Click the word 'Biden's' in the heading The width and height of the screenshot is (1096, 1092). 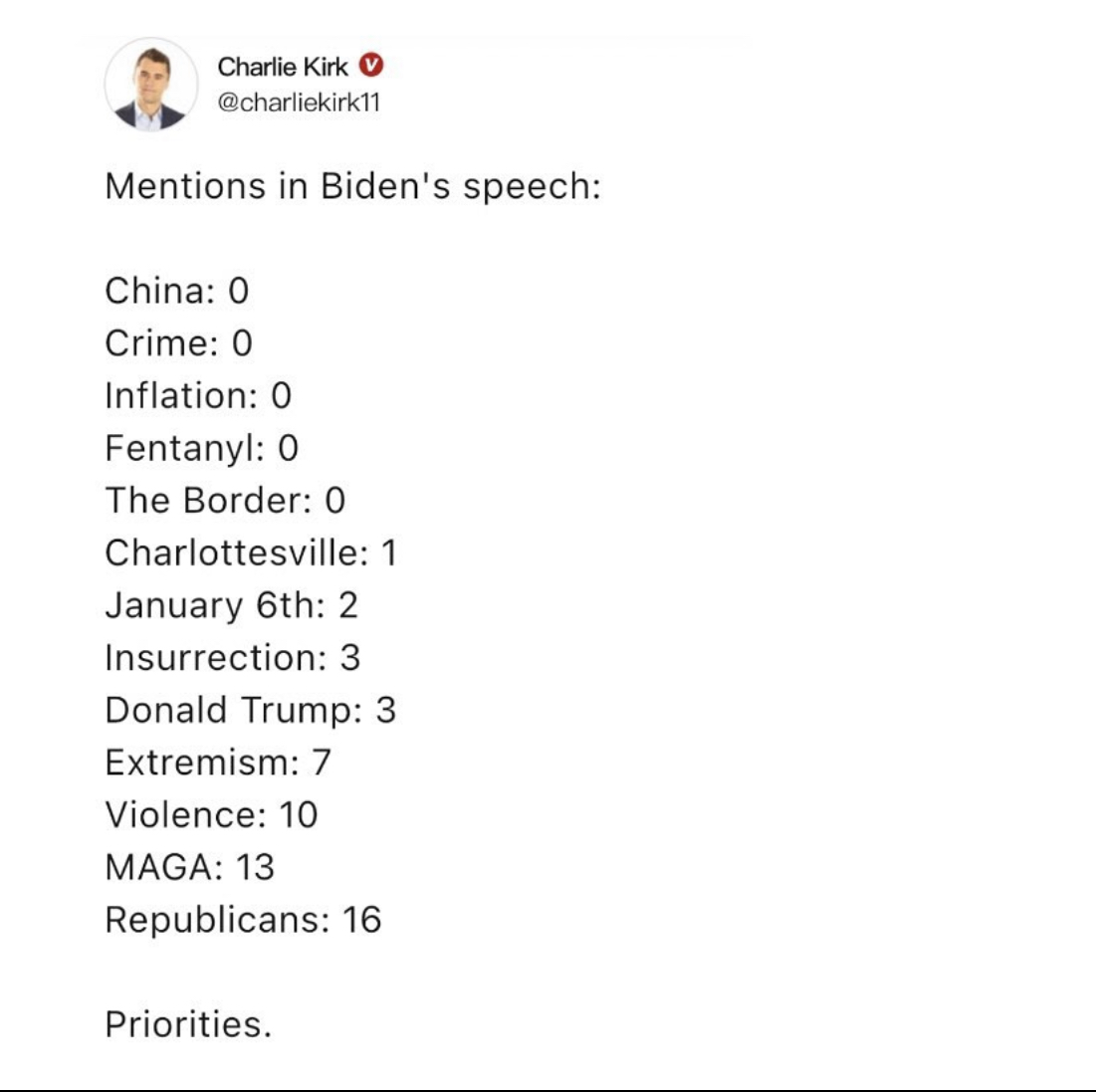coord(385,186)
